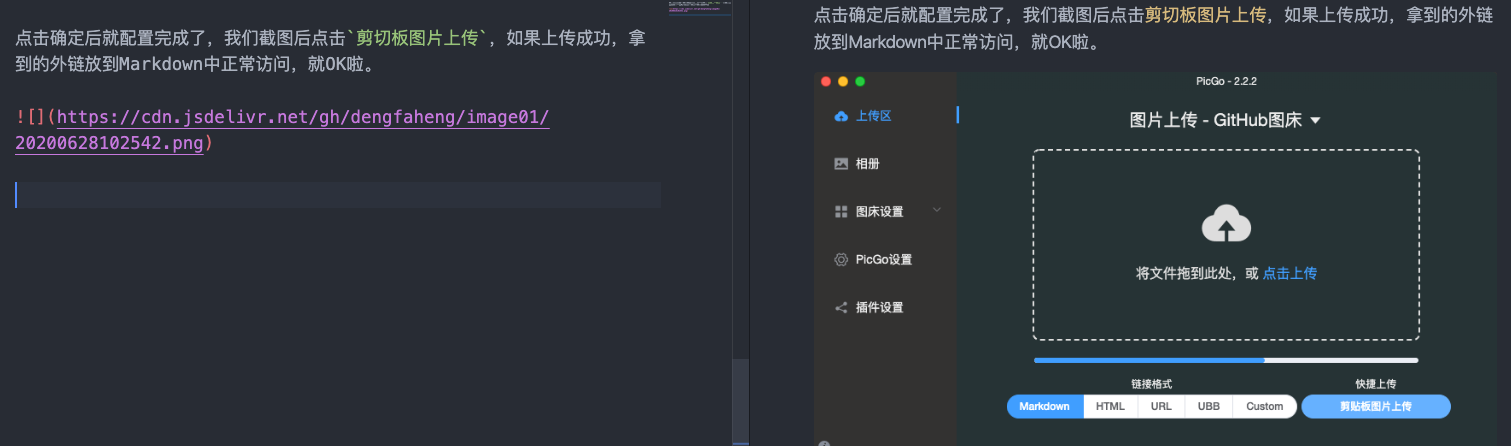Open the PicGo设置 sidebar label
Image resolution: width=1511 pixels, height=446 pixels.
click(884, 260)
